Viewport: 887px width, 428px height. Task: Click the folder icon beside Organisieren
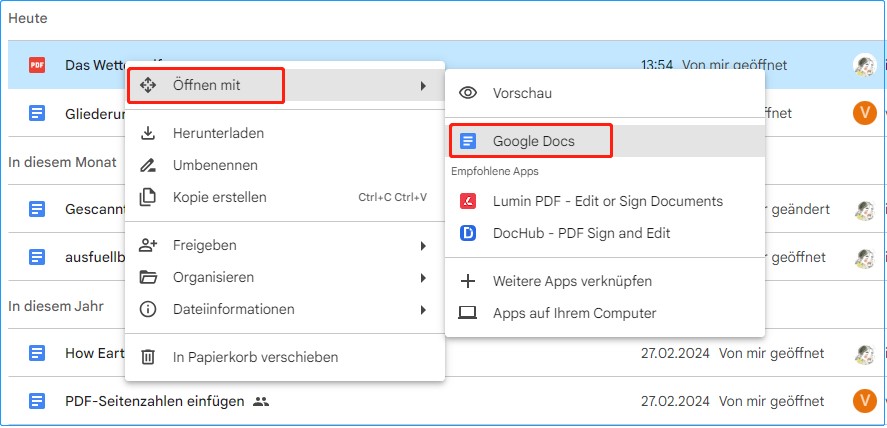[x=148, y=278]
